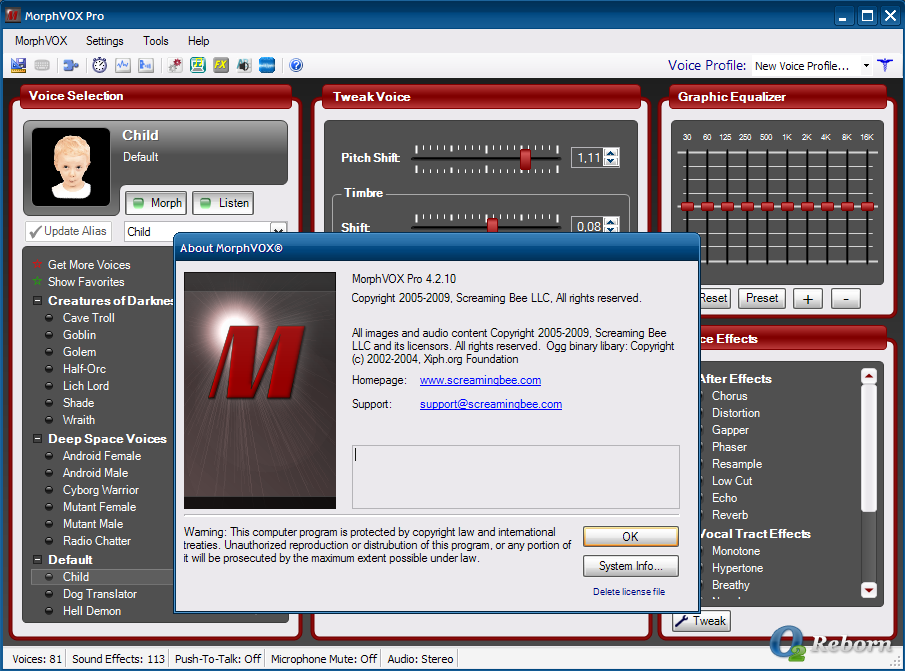Collapse the Deep Space Voices group
Image resolution: width=905 pixels, height=671 pixels.
(x=38, y=438)
